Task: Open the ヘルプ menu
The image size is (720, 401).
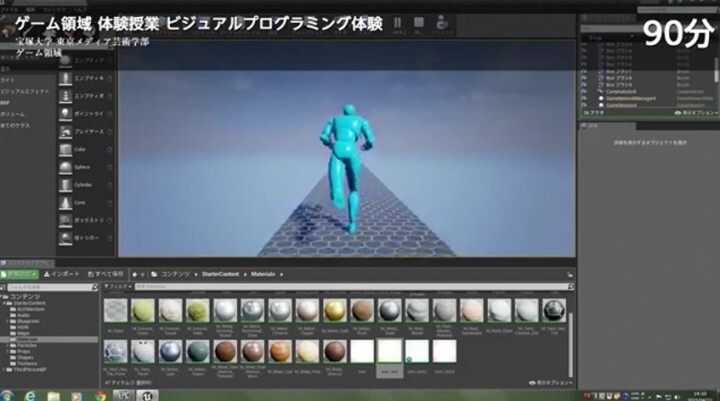Action: point(80,9)
